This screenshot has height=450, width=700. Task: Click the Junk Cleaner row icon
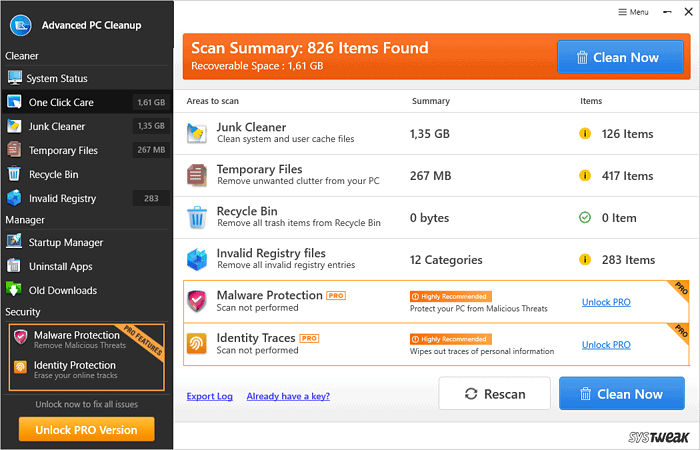(197, 133)
